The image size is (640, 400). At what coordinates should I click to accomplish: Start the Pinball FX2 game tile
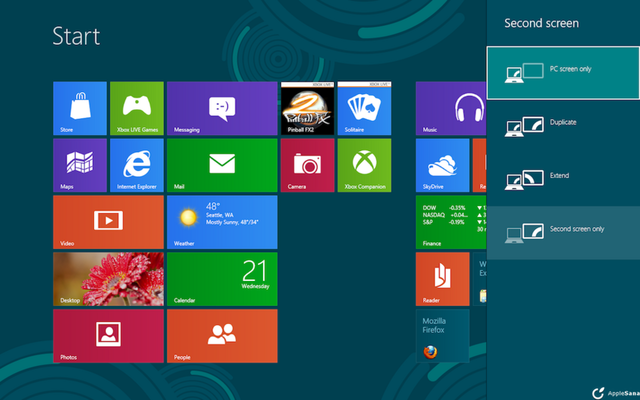pyautogui.click(x=307, y=108)
